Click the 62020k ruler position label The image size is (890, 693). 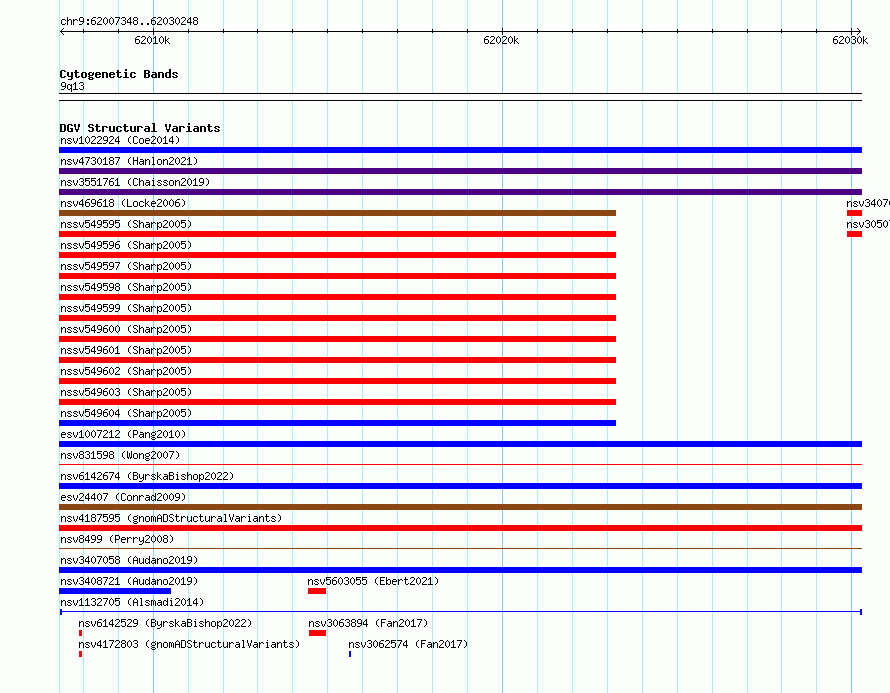click(501, 40)
